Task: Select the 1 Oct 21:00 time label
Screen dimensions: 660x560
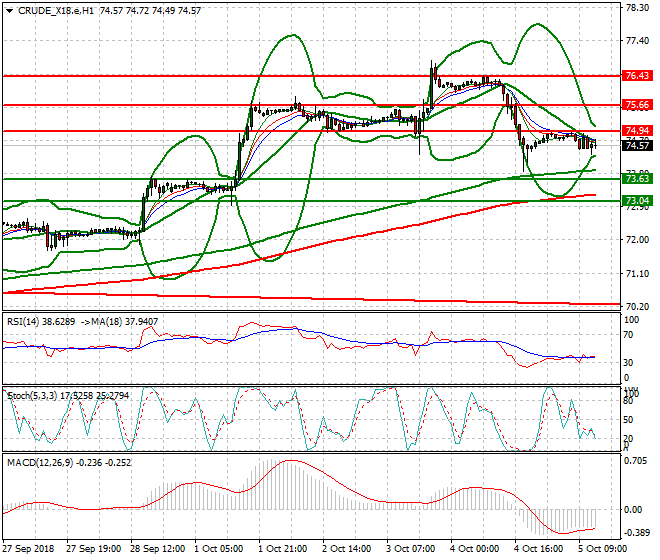Action: (x=282, y=549)
